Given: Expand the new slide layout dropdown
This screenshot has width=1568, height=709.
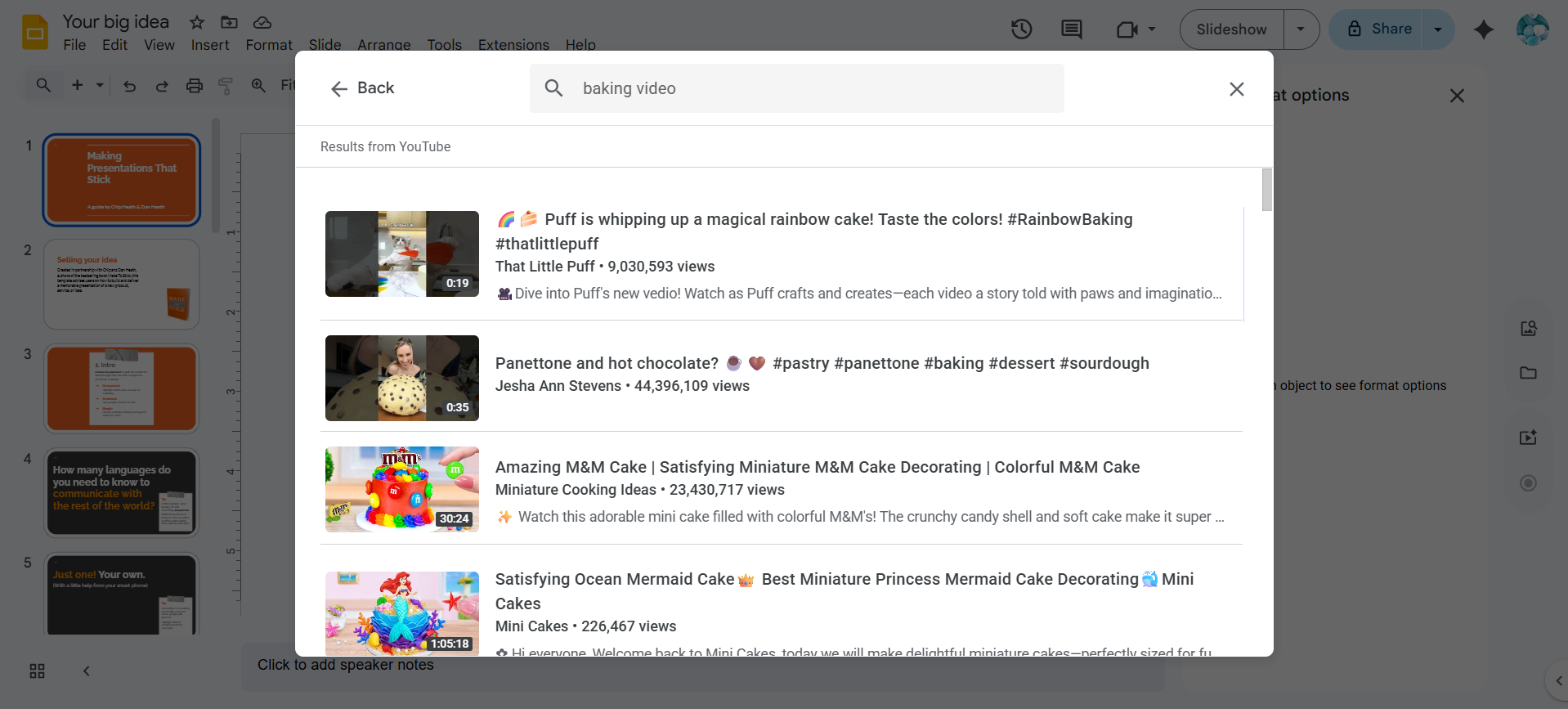Looking at the screenshot, I should (x=100, y=85).
